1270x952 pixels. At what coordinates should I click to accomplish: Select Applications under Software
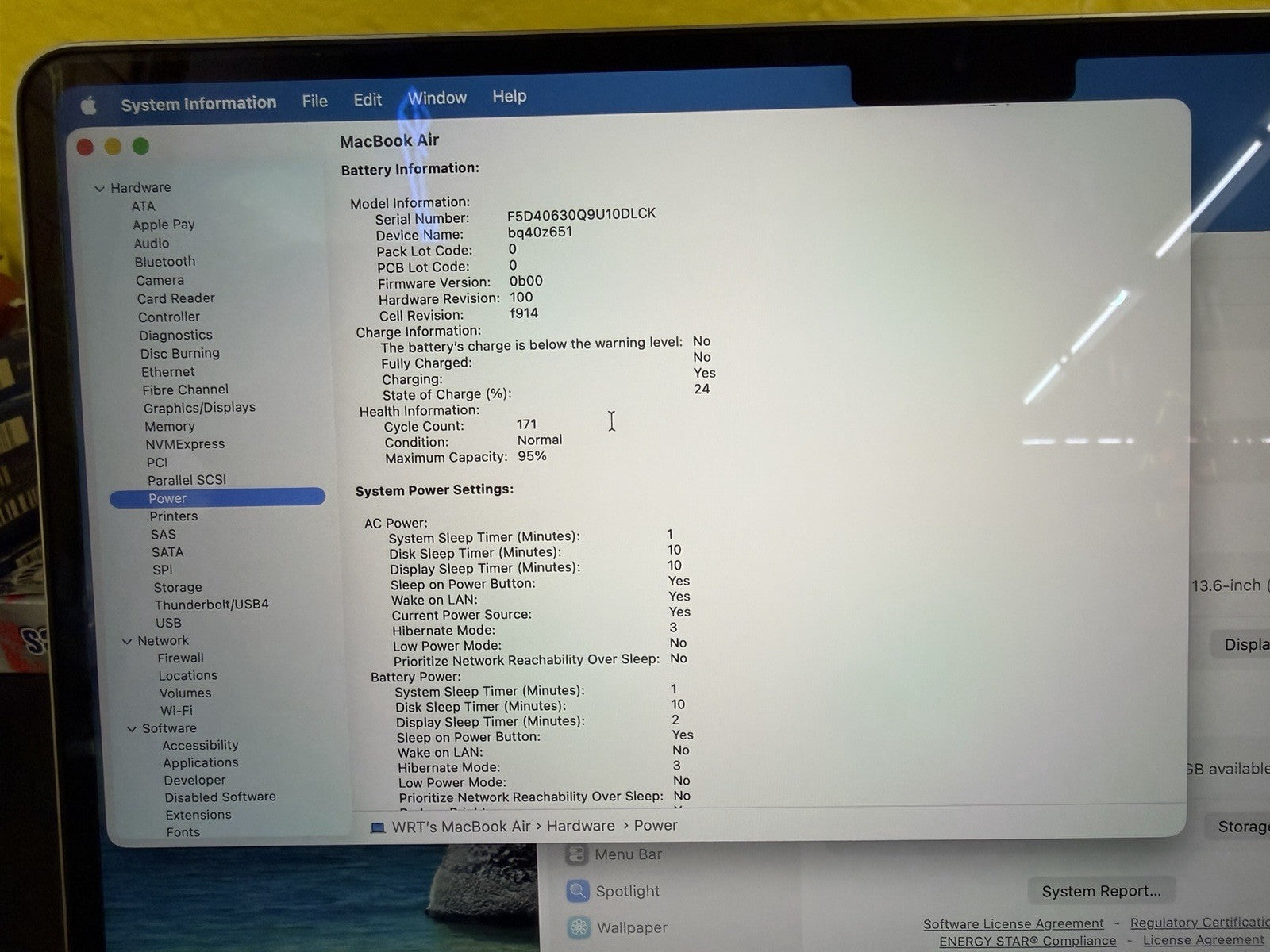pyautogui.click(x=201, y=763)
